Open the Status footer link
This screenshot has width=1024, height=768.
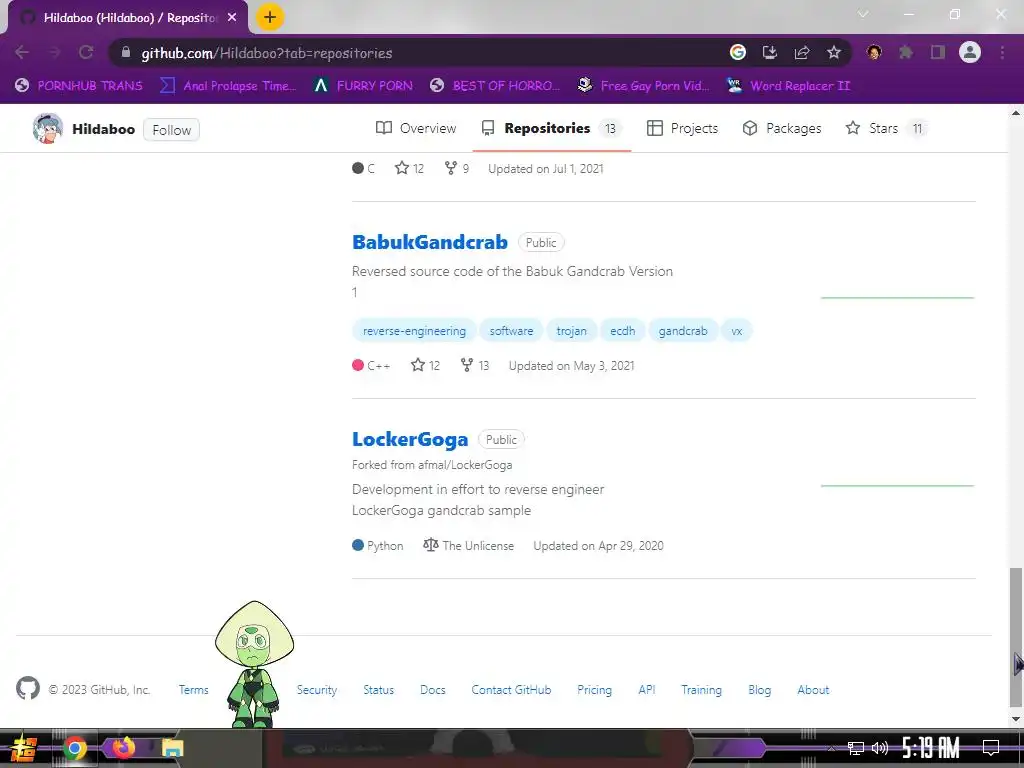[379, 690]
